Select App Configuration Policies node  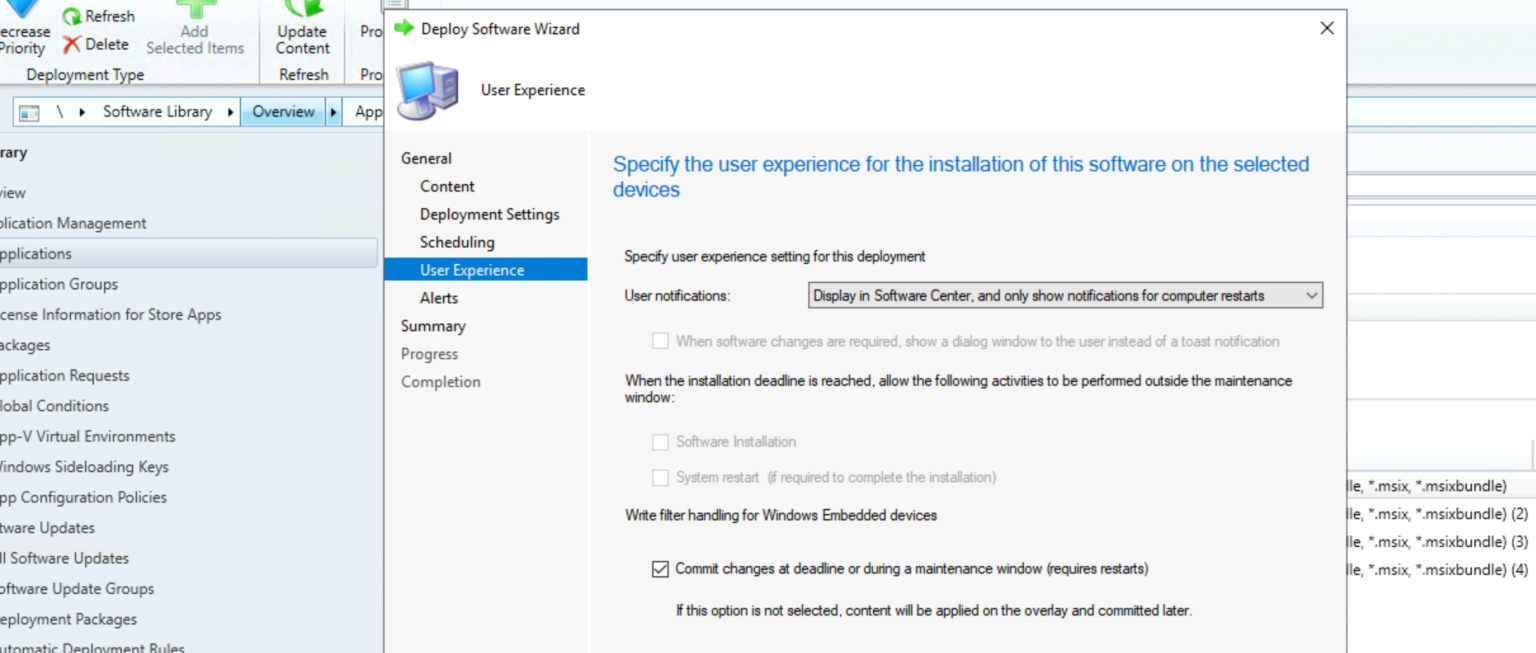tap(83, 497)
